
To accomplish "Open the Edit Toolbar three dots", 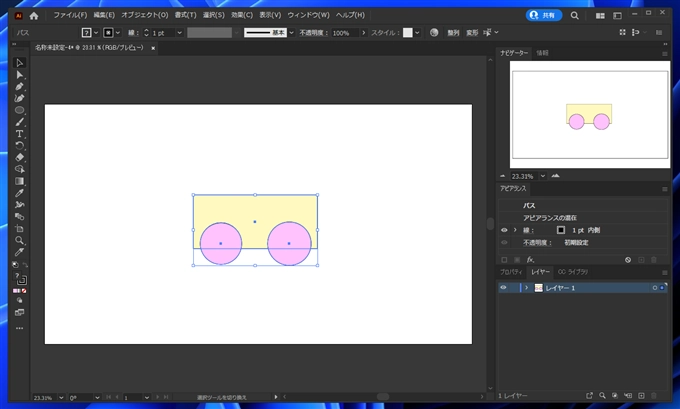I will coord(19,328).
